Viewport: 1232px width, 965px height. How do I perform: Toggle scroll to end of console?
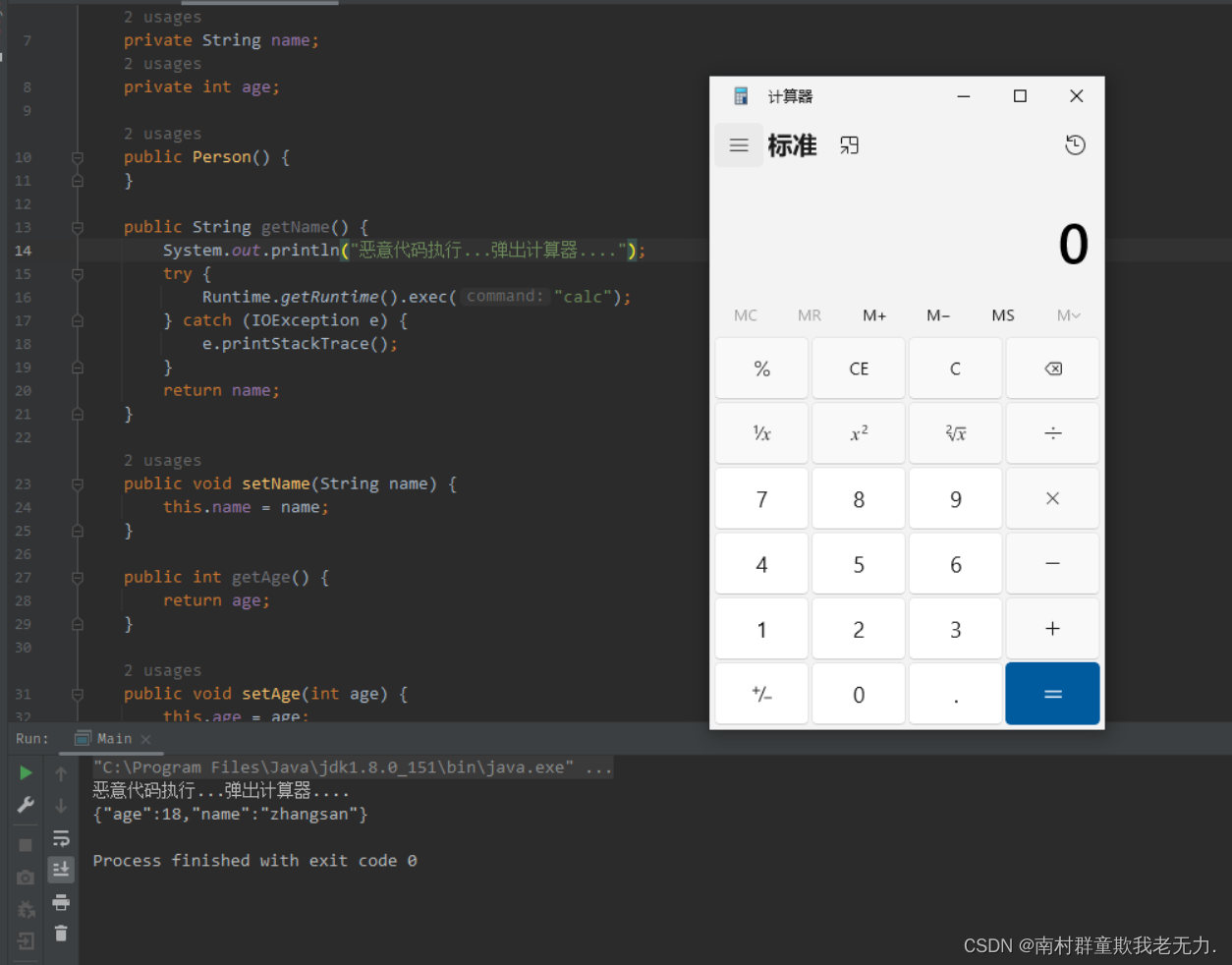[61, 870]
